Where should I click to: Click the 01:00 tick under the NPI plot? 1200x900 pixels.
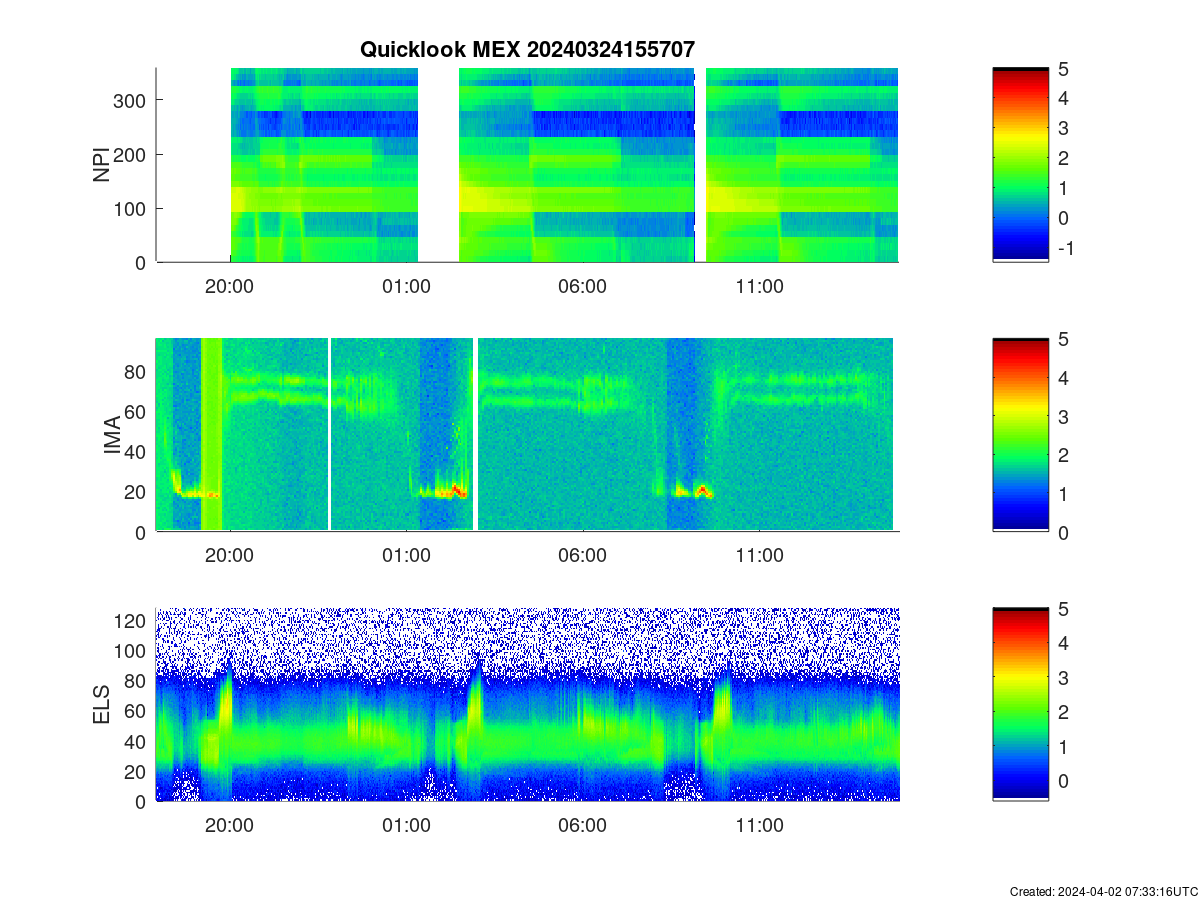pyautogui.click(x=407, y=286)
